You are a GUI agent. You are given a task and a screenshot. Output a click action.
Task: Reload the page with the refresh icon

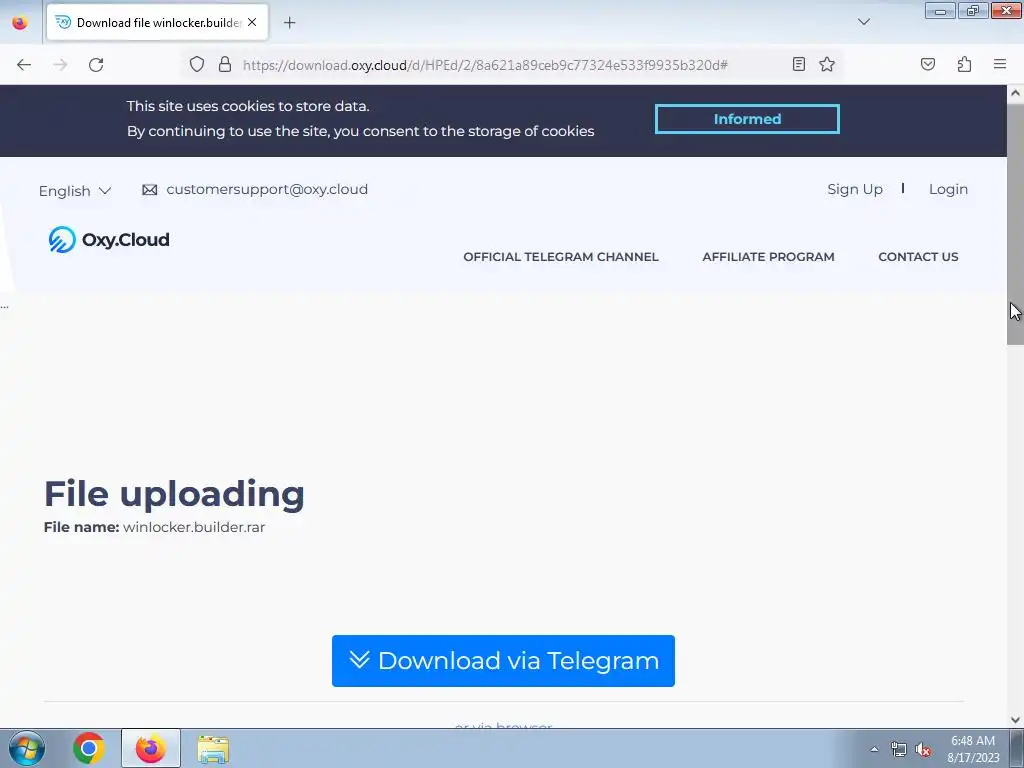[96, 65]
